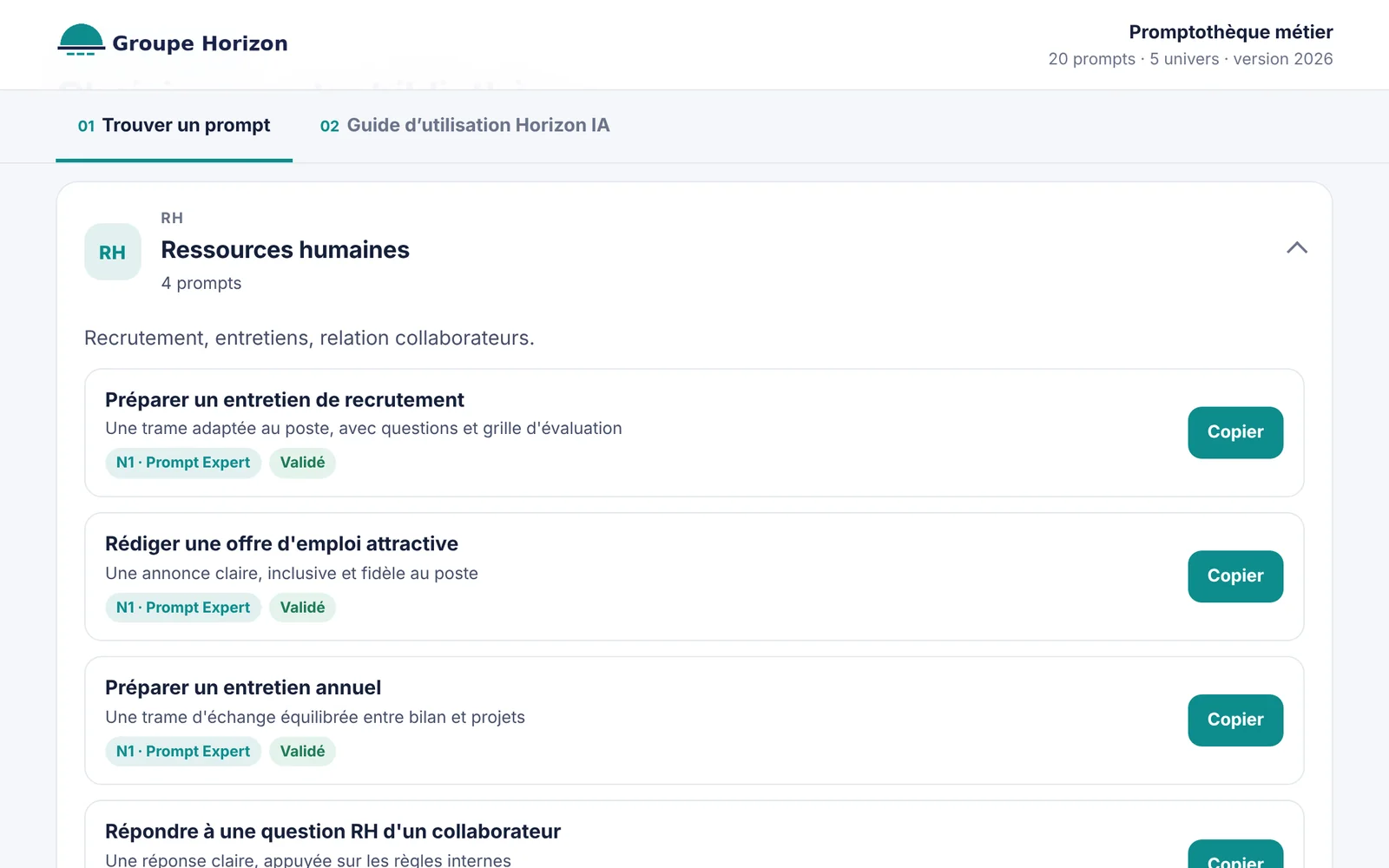1389x868 pixels.
Task: Click 'Une annonce claire, inclusive' description
Action: click(292, 574)
